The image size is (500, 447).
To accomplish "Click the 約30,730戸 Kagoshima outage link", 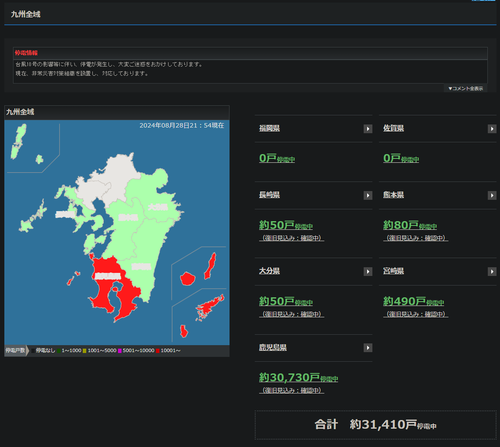I will pyautogui.click(x=298, y=378).
